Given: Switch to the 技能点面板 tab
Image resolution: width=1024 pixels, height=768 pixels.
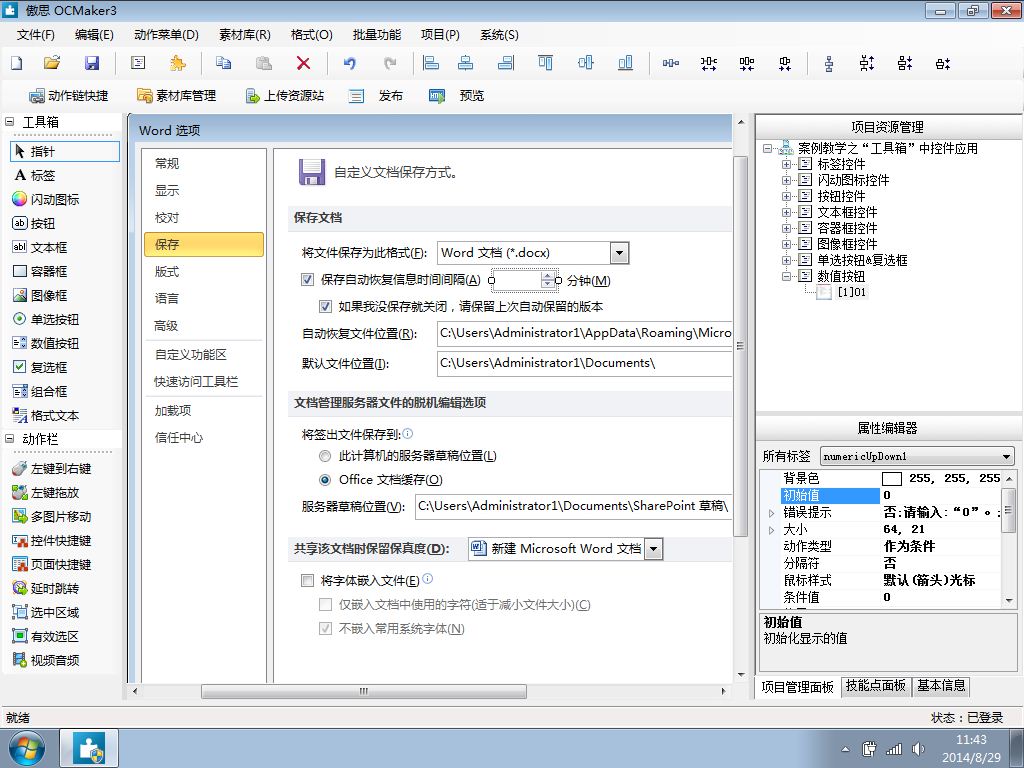Looking at the screenshot, I should coord(875,686).
